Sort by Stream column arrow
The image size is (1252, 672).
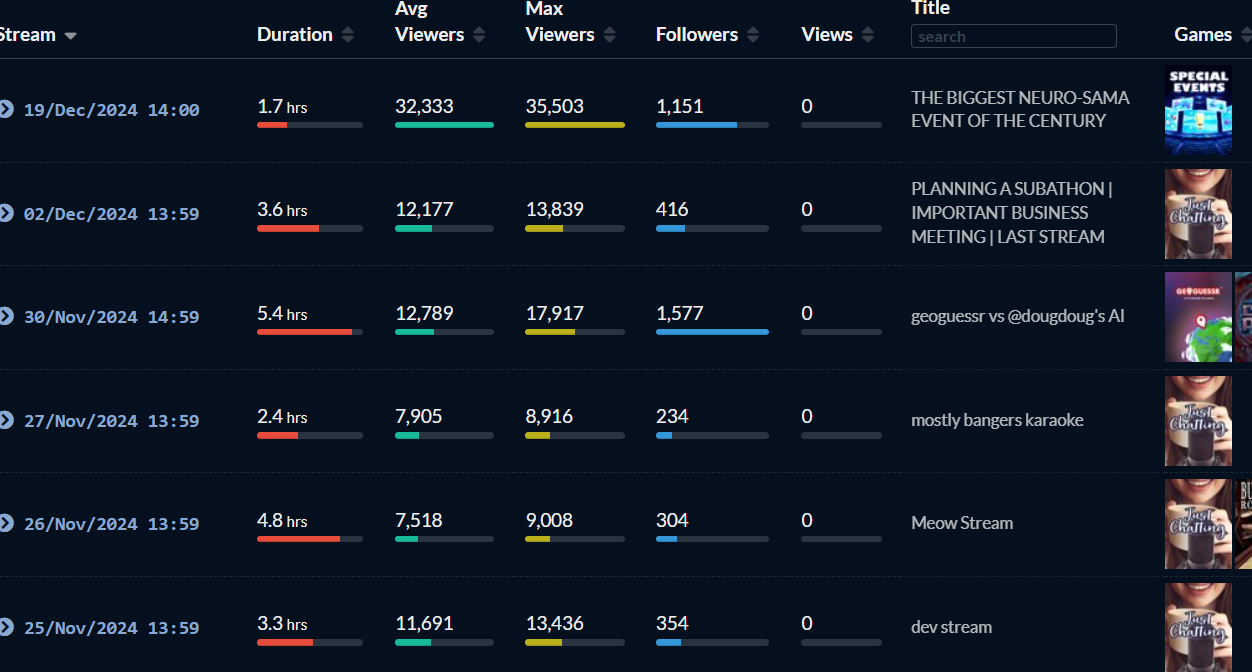pyautogui.click(x=70, y=36)
